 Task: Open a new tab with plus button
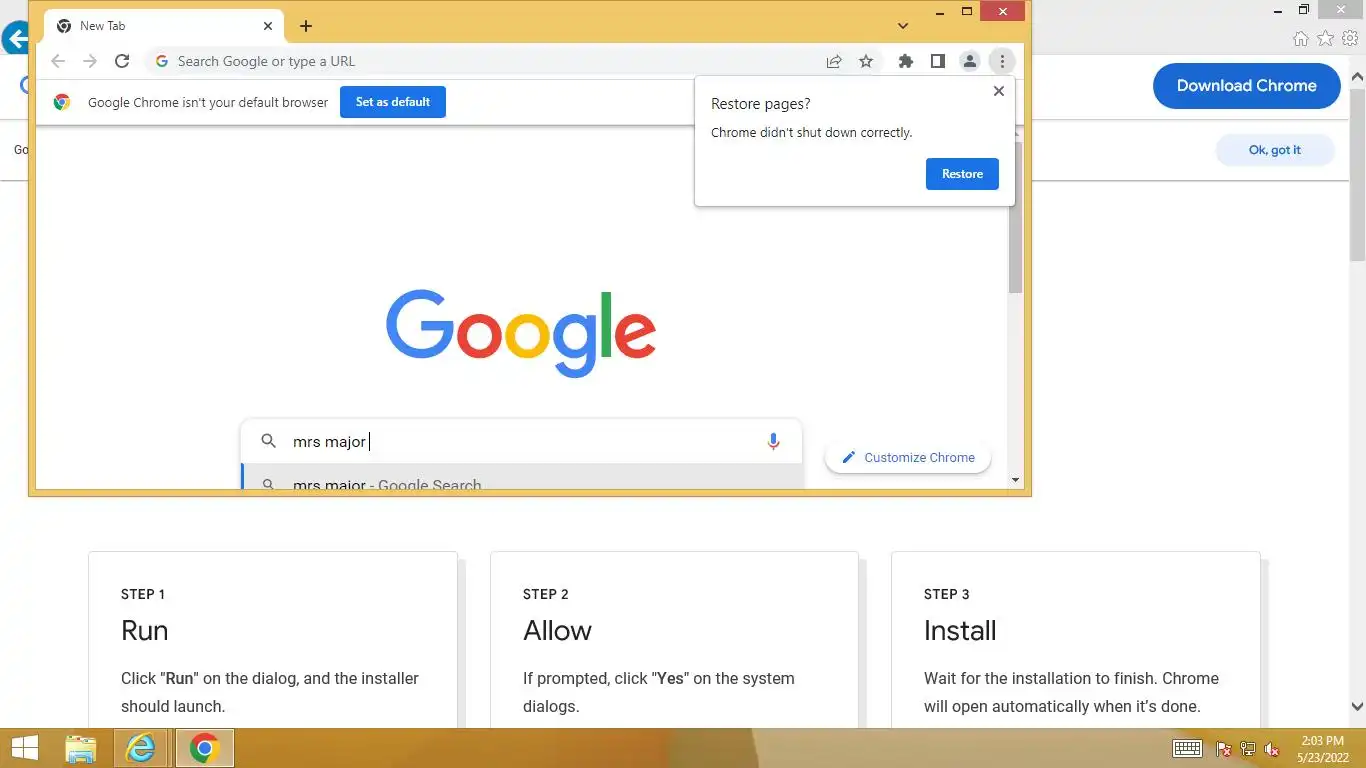306,26
